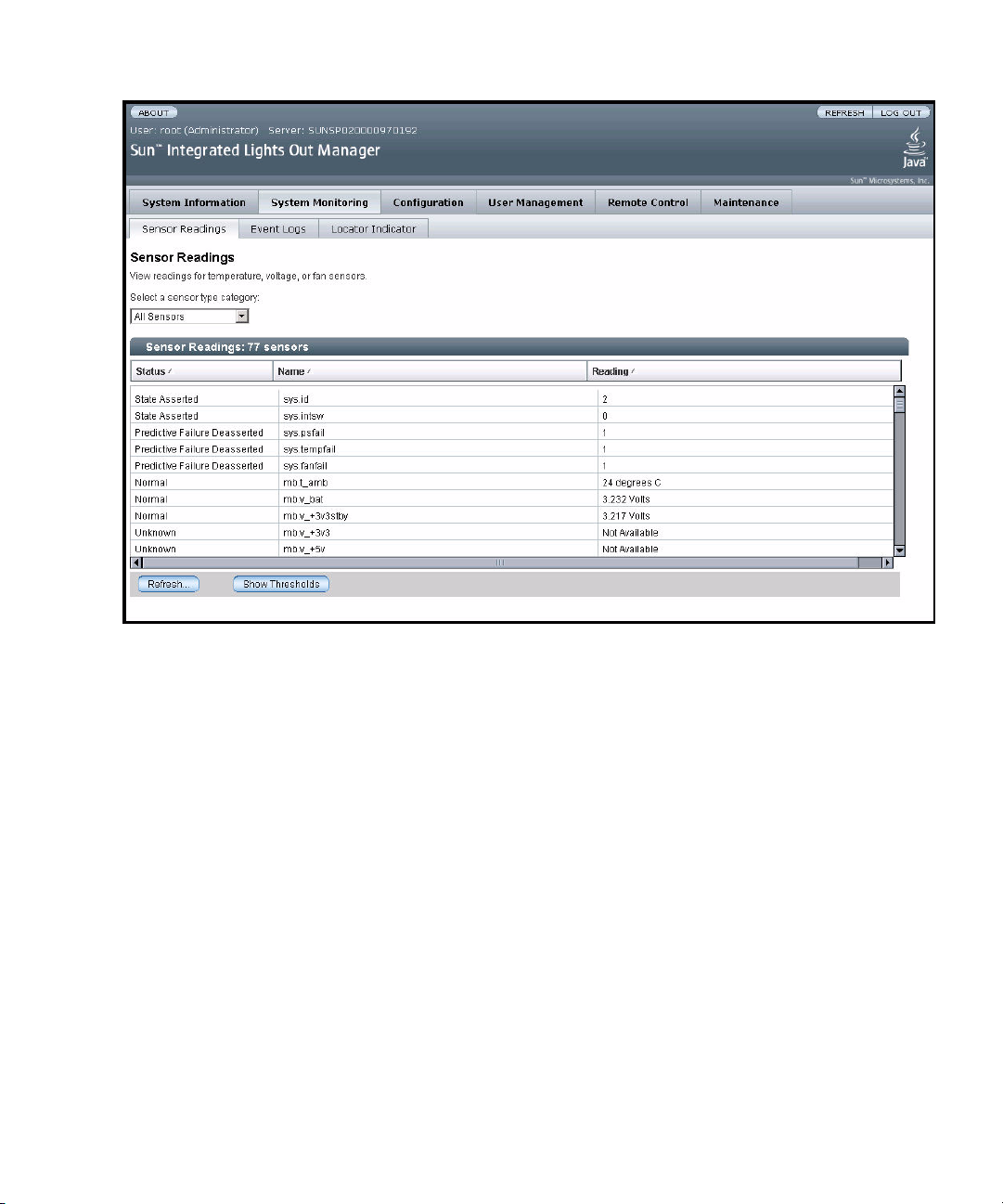Click the Refresh... button below the table

pos(168,584)
